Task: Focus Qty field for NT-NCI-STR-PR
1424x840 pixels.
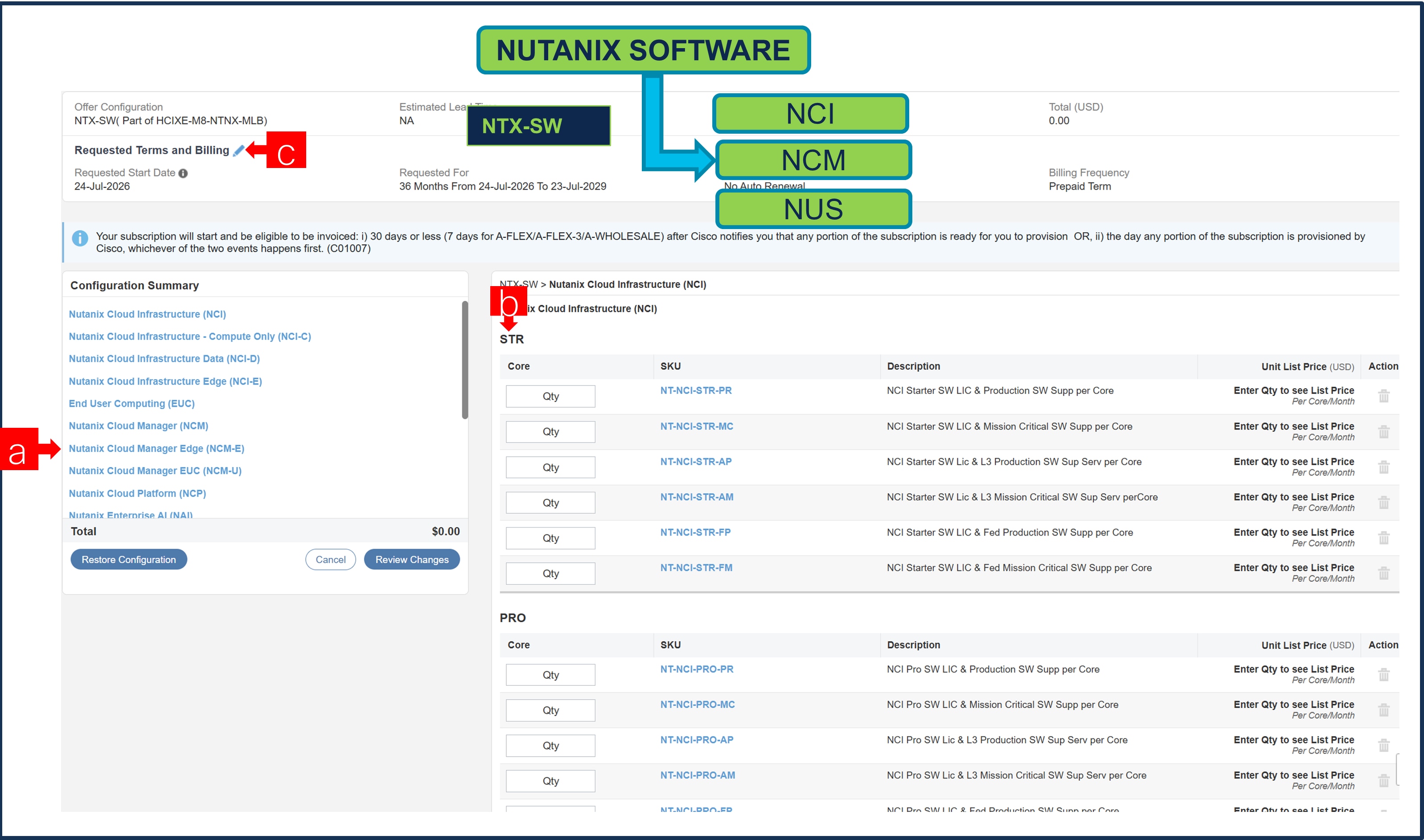Action: tap(550, 396)
